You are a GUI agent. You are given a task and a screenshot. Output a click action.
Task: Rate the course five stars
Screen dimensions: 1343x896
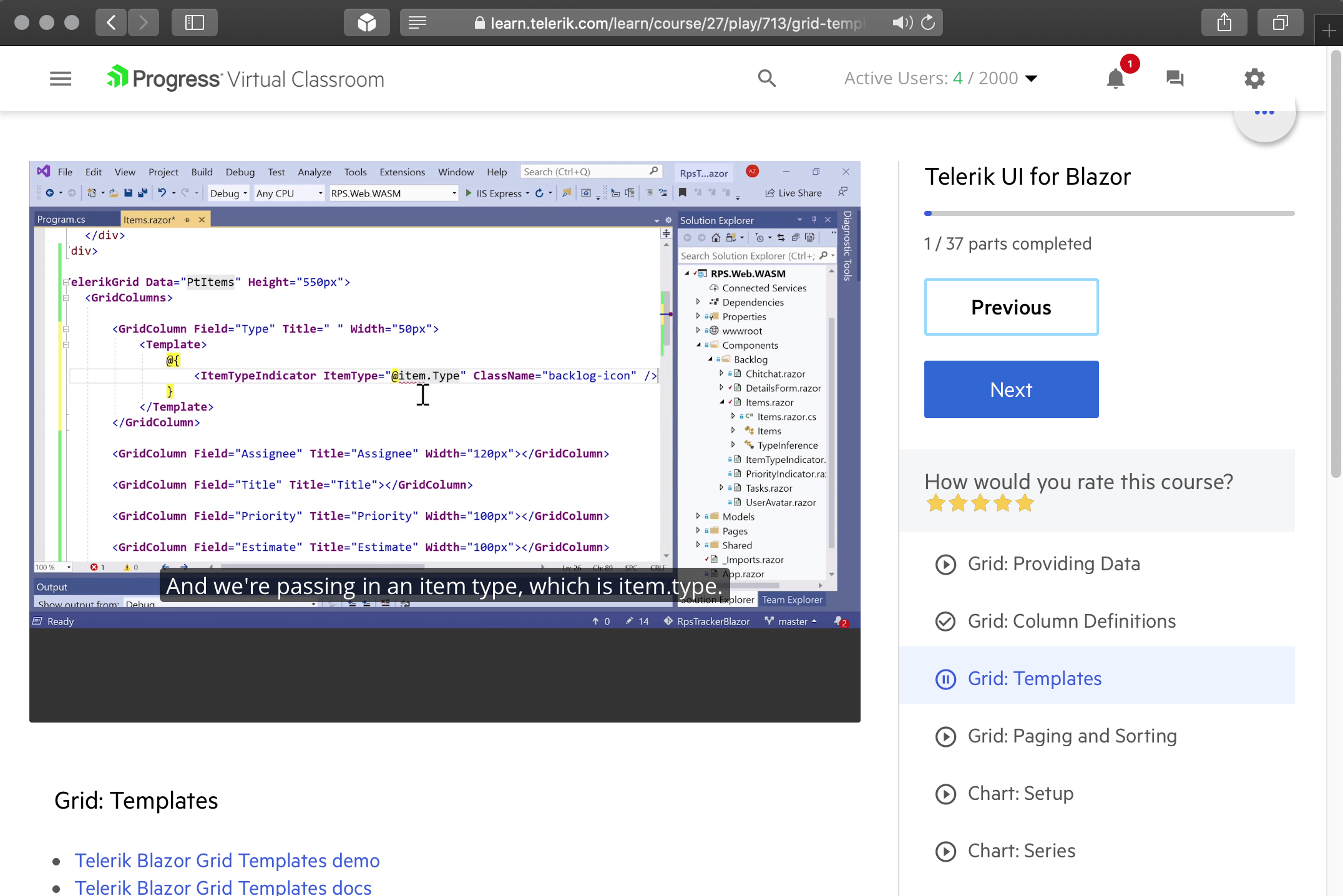tap(1025, 503)
